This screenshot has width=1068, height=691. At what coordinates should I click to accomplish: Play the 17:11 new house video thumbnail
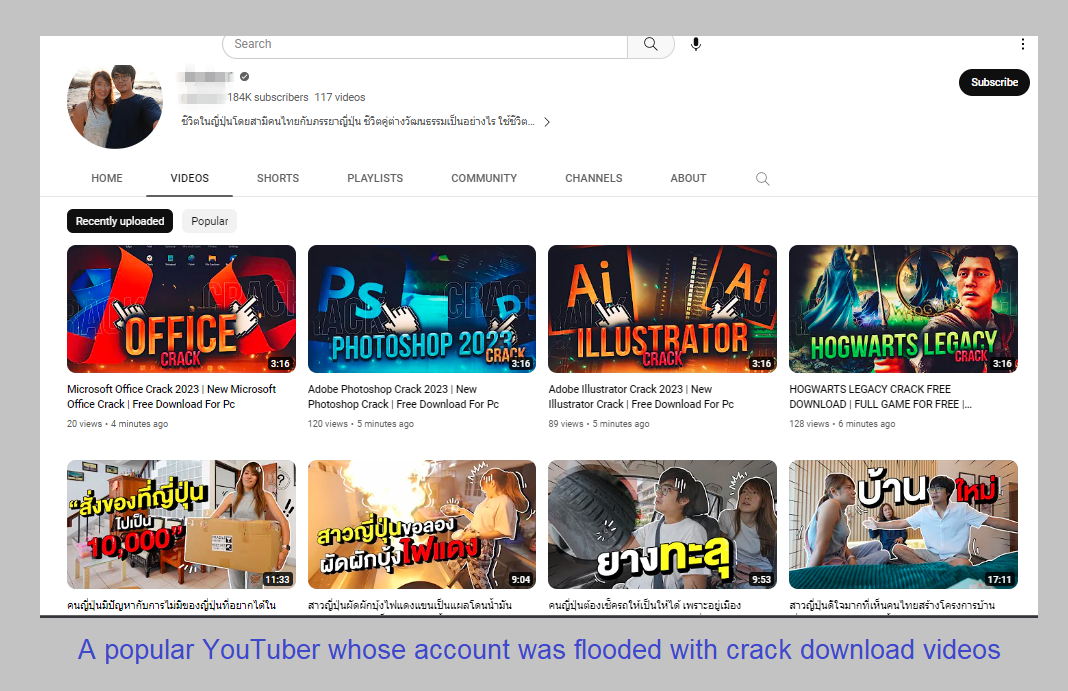click(903, 524)
